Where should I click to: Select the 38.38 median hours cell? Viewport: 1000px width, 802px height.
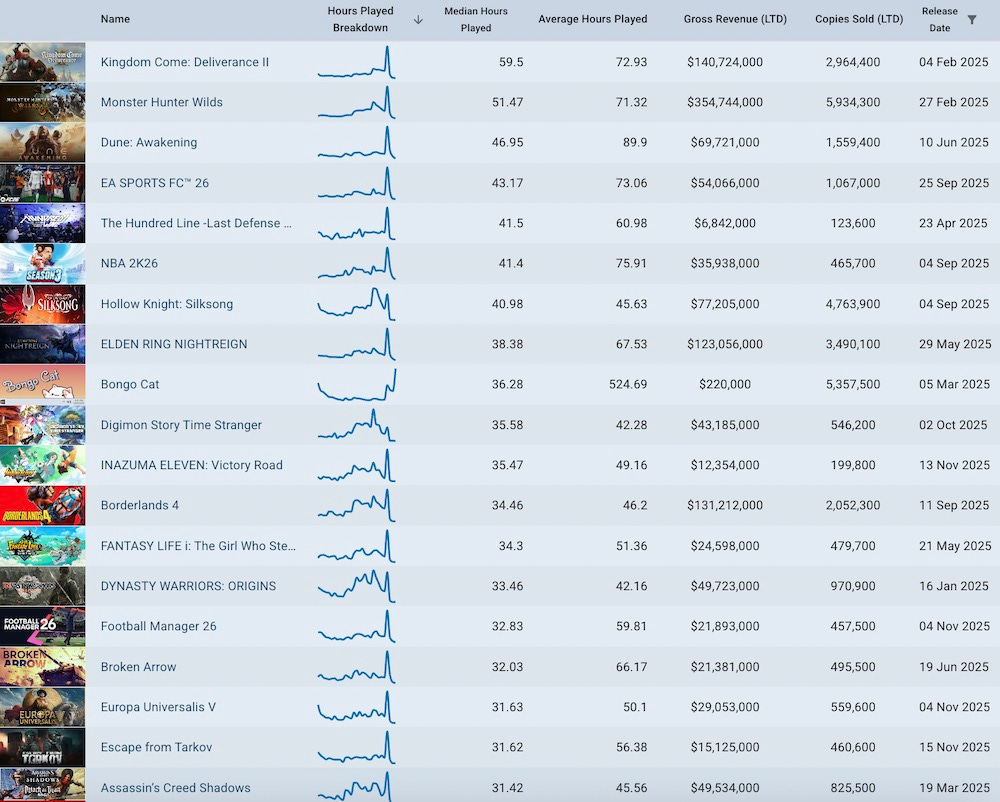[x=508, y=344]
